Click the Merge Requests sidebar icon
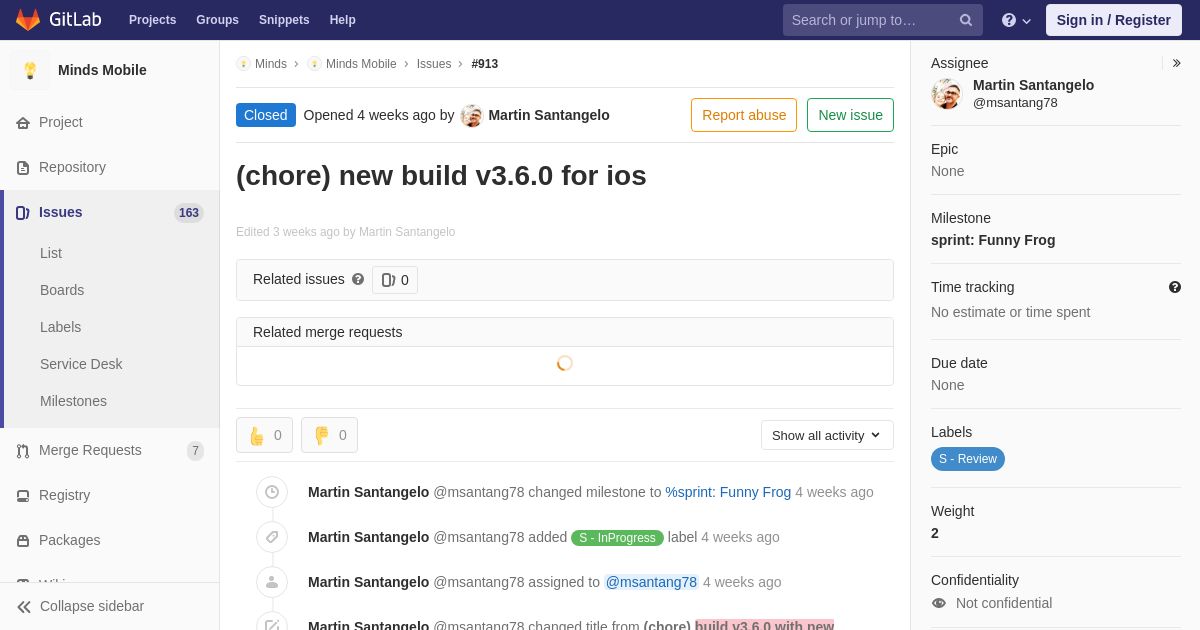Screen dimensions: 1200x630 click(23, 451)
